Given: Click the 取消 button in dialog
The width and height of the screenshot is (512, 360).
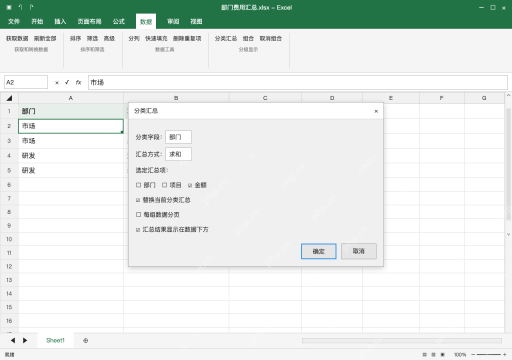Looking at the screenshot, I should tap(359, 251).
